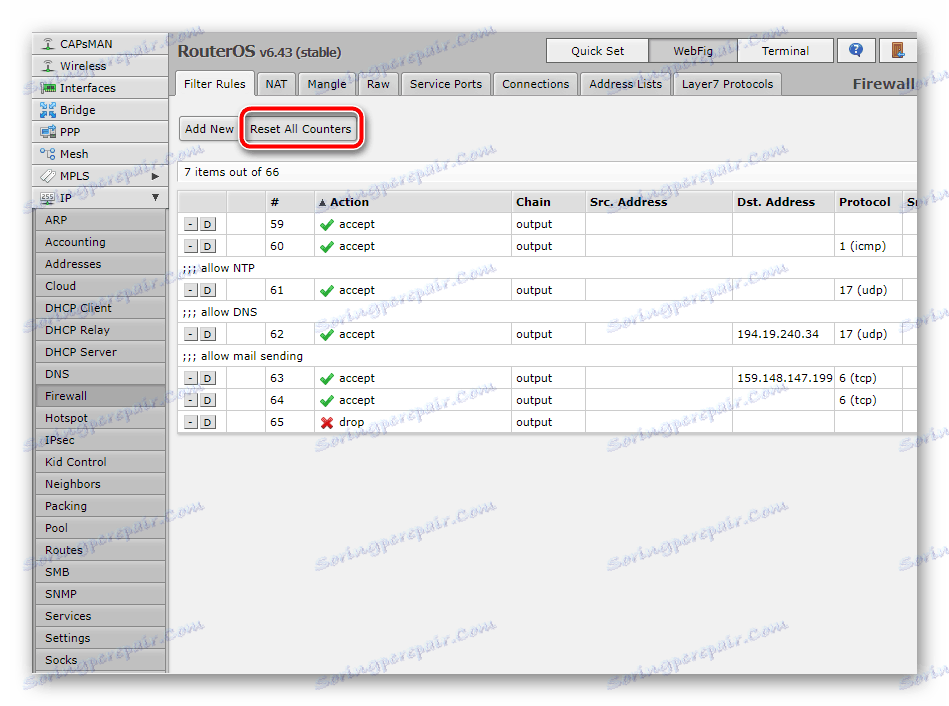
Task: Open the Service Ports tab
Action: pyautogui.click(x=446, y=84)
